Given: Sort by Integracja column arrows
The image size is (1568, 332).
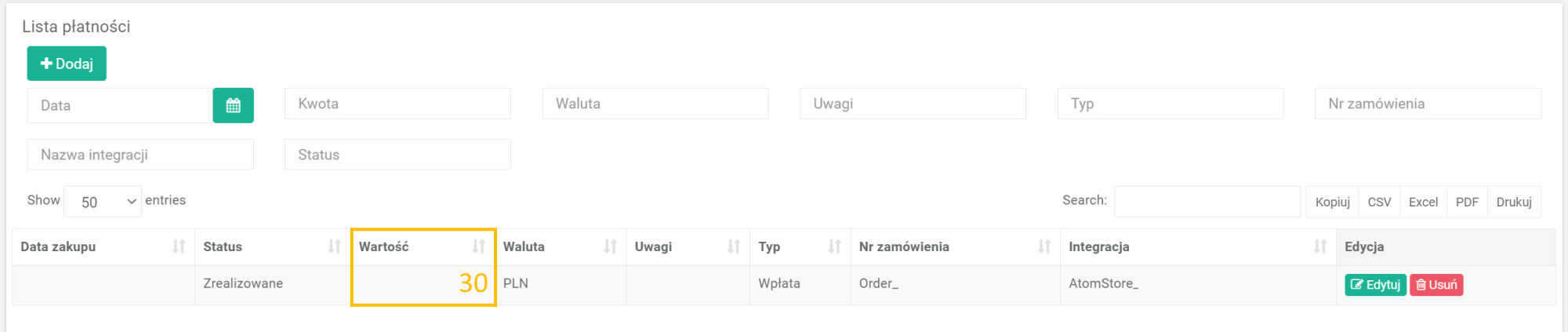Looking at the screenshot, I should 1320,246.
